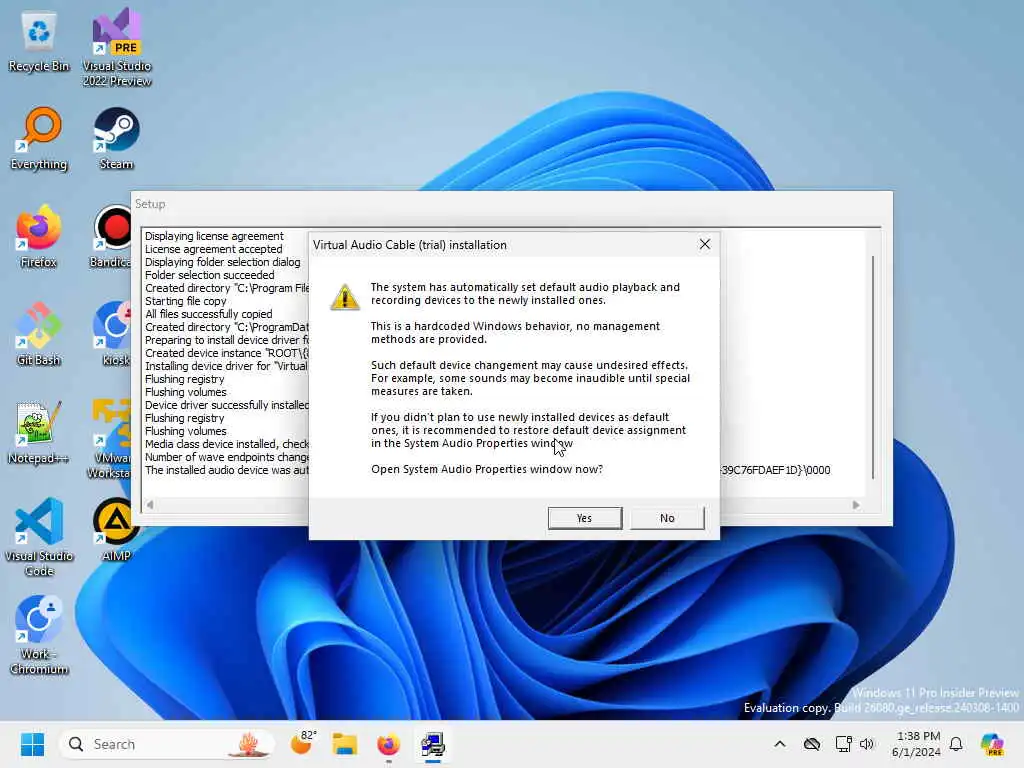Switch to Firefox in the taskbar

point(389,744)
